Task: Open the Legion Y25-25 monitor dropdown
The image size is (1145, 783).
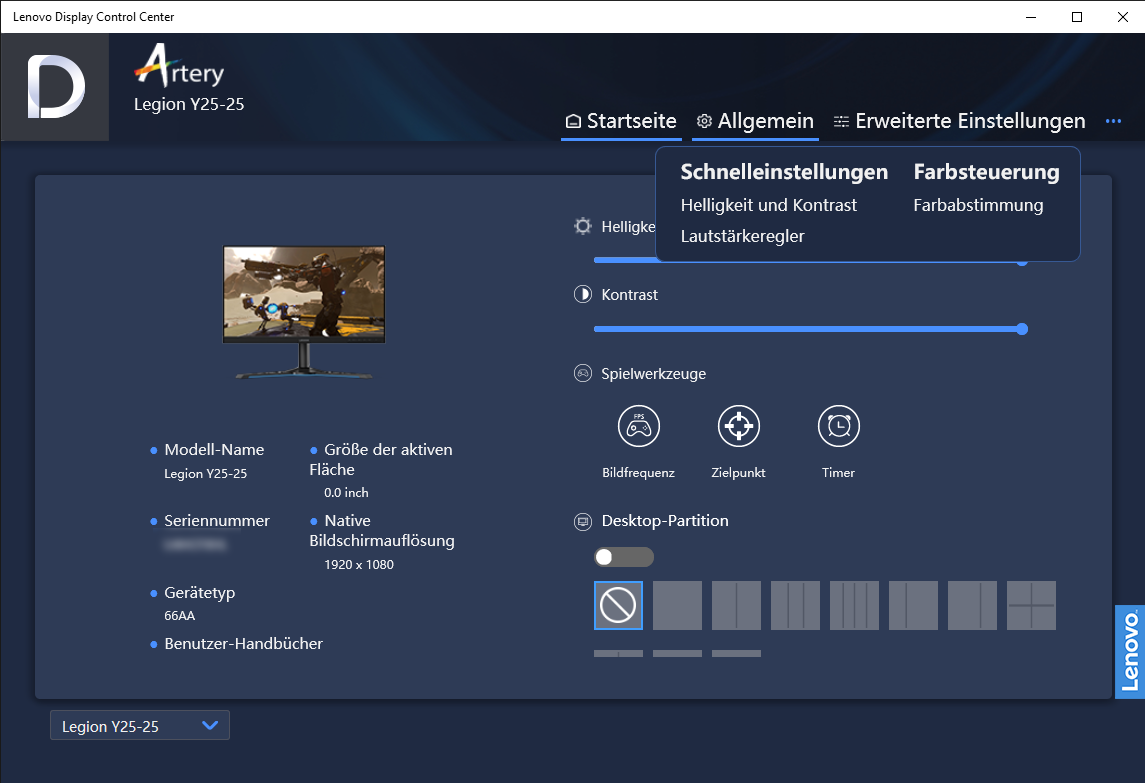Action: tap(139, 725)
